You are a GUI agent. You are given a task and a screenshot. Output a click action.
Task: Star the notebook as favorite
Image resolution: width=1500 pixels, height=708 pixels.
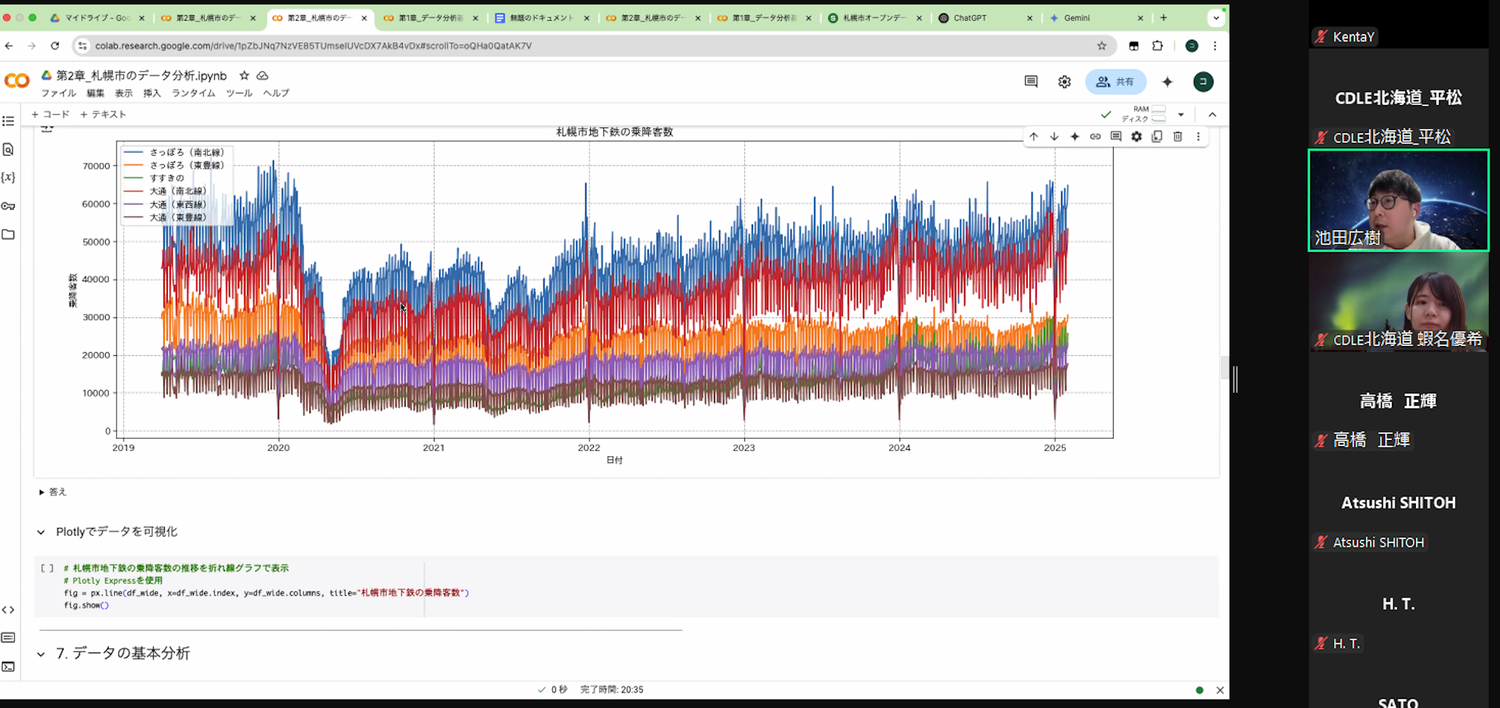[244, 76]
